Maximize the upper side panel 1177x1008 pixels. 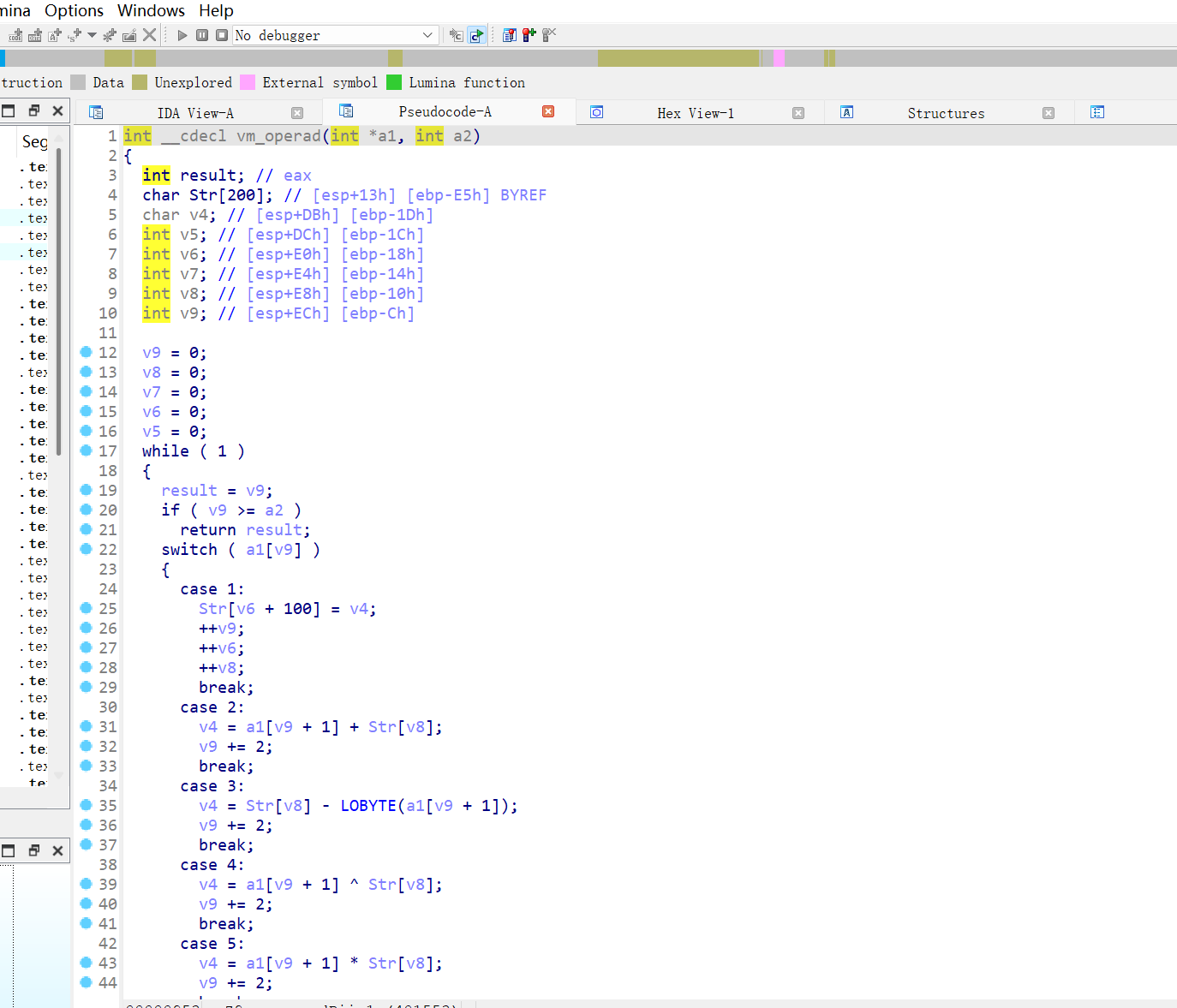9,110
